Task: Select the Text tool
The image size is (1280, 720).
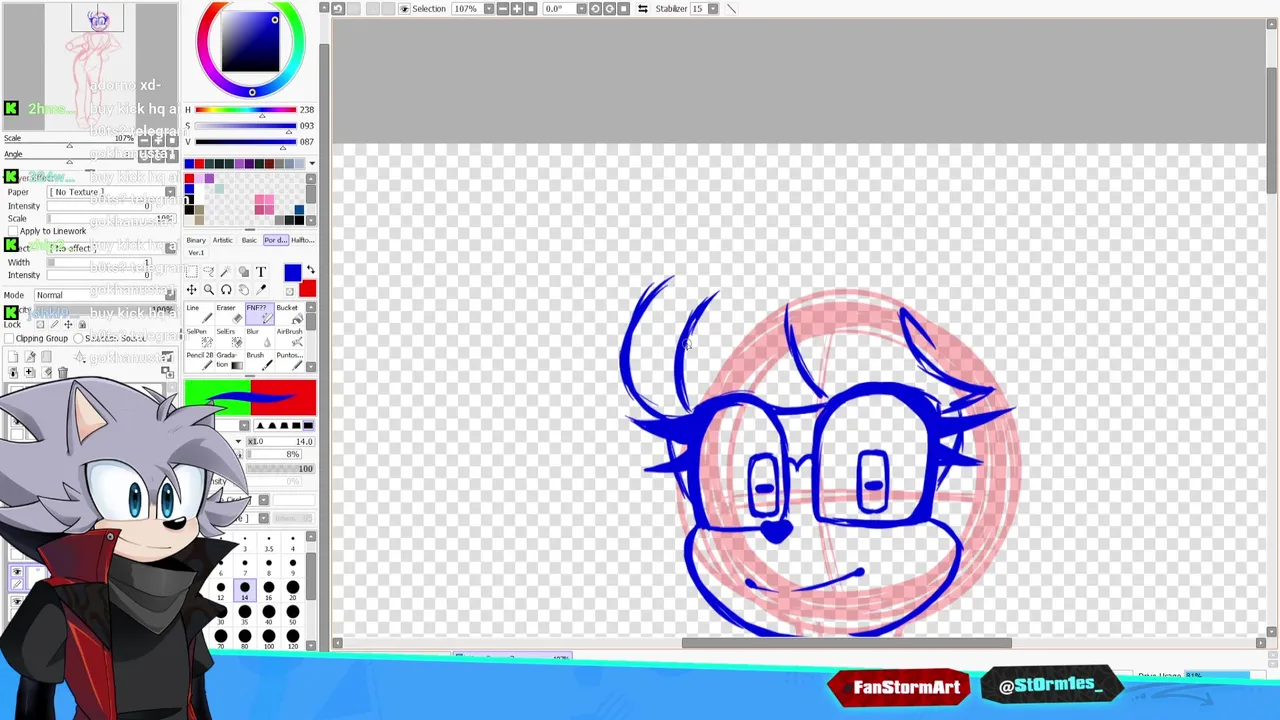Action: coord(261,271)
